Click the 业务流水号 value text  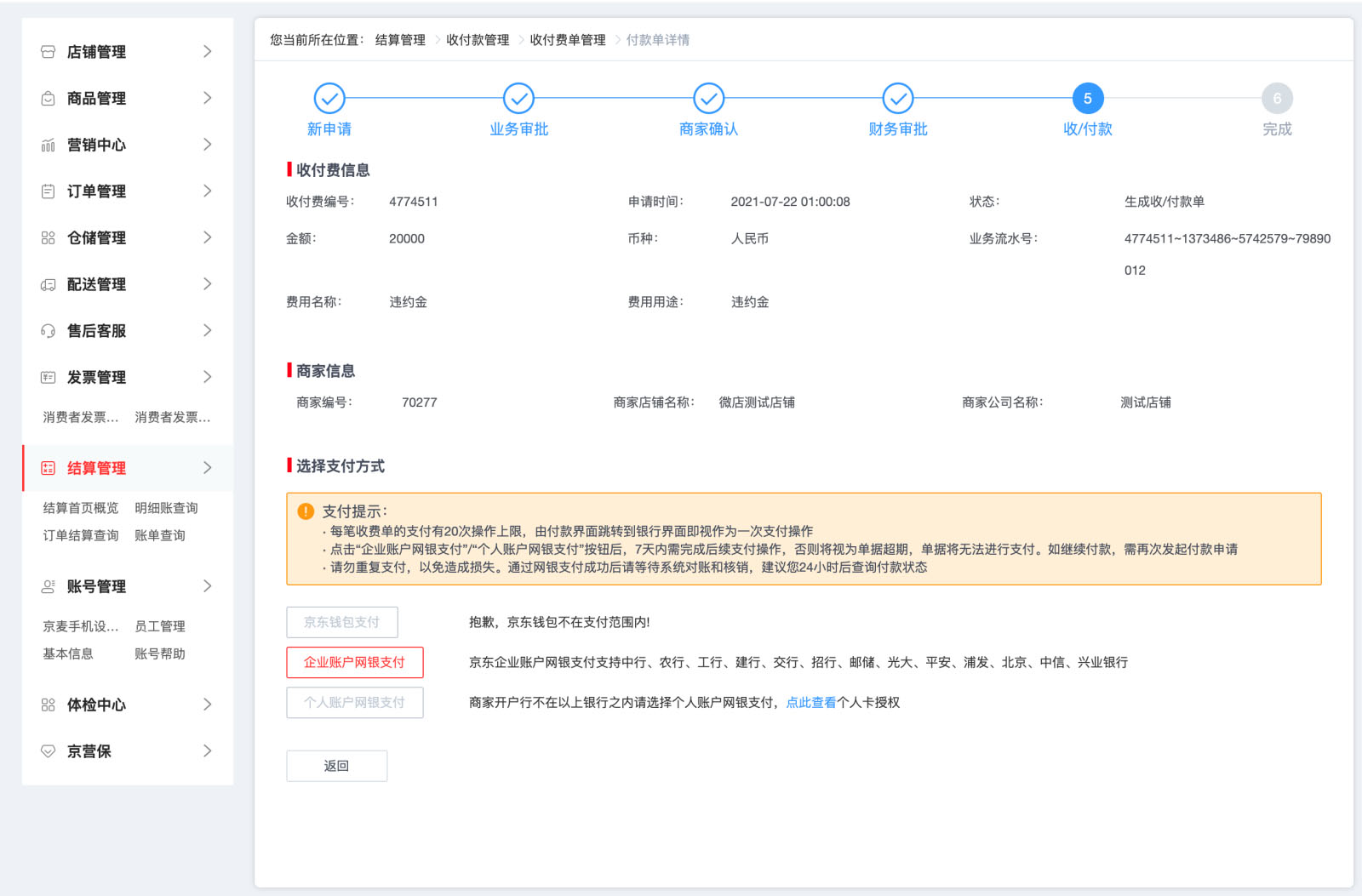pyautogui.click(x=1226, y=238)
